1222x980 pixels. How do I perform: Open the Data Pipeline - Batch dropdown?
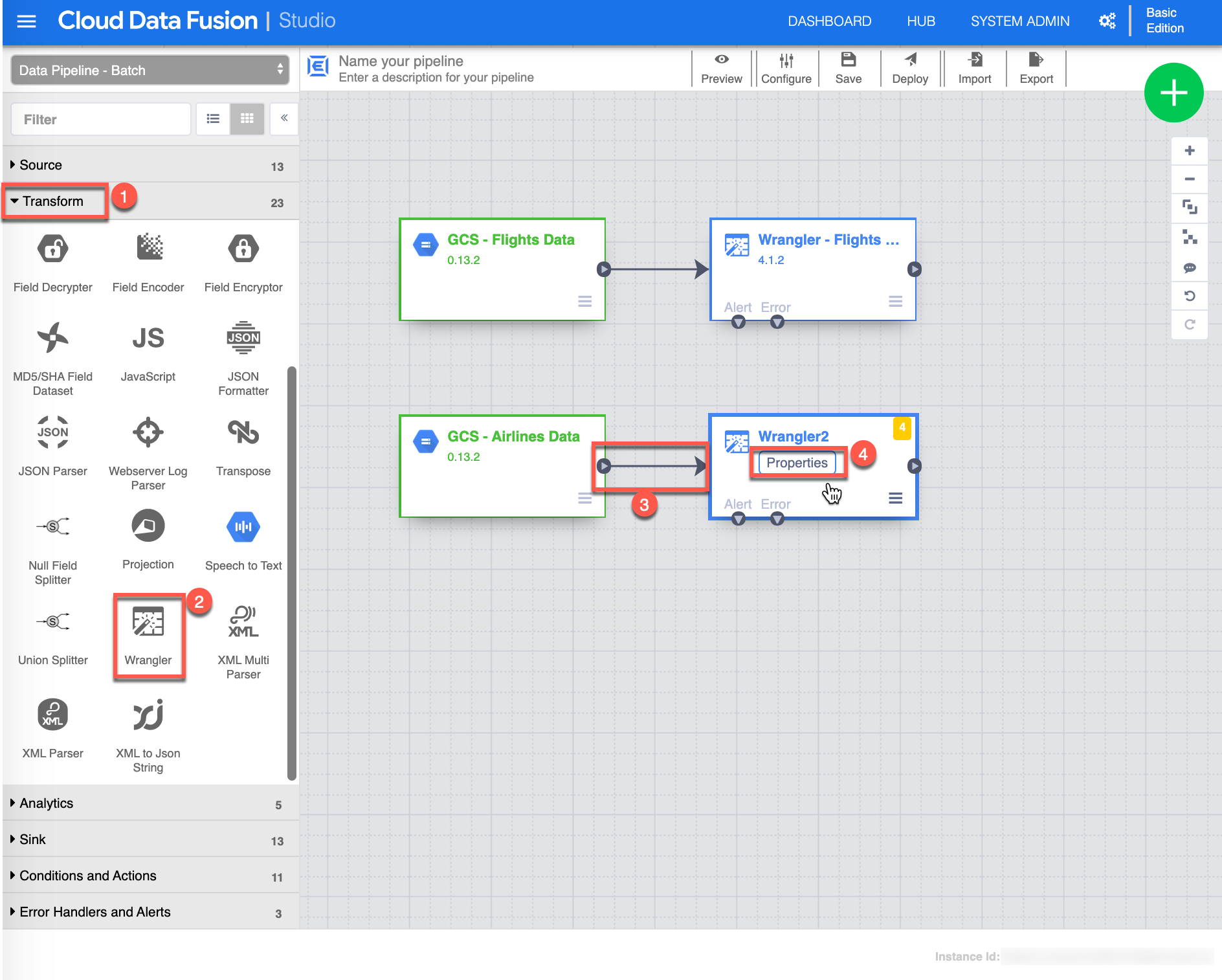150,70
